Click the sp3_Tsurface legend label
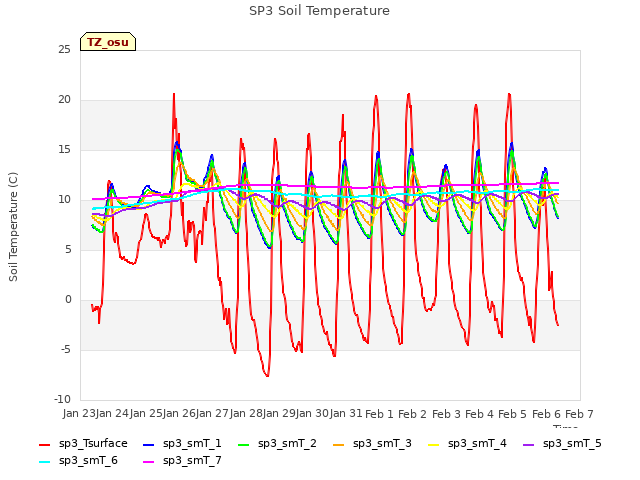640x480 pixels. point(93,443)
